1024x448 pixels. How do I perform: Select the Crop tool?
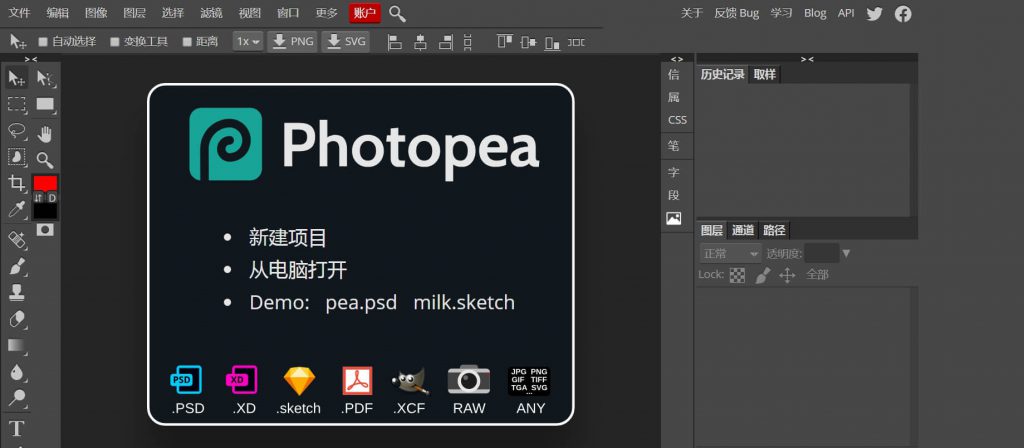point(16,184)
